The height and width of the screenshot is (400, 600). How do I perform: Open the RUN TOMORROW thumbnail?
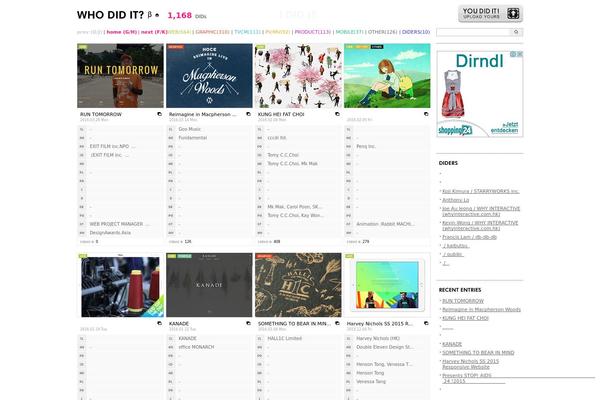(120, 76)
